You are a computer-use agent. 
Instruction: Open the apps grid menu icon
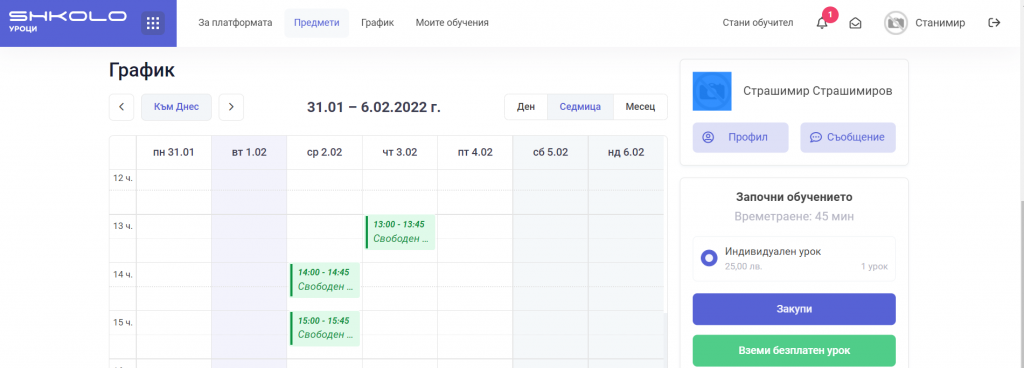[153, 23]
